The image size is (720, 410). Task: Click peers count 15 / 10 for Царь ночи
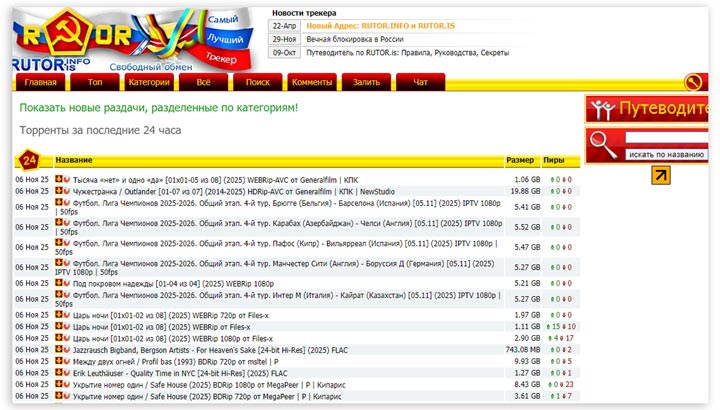click(x=561, y=326)
